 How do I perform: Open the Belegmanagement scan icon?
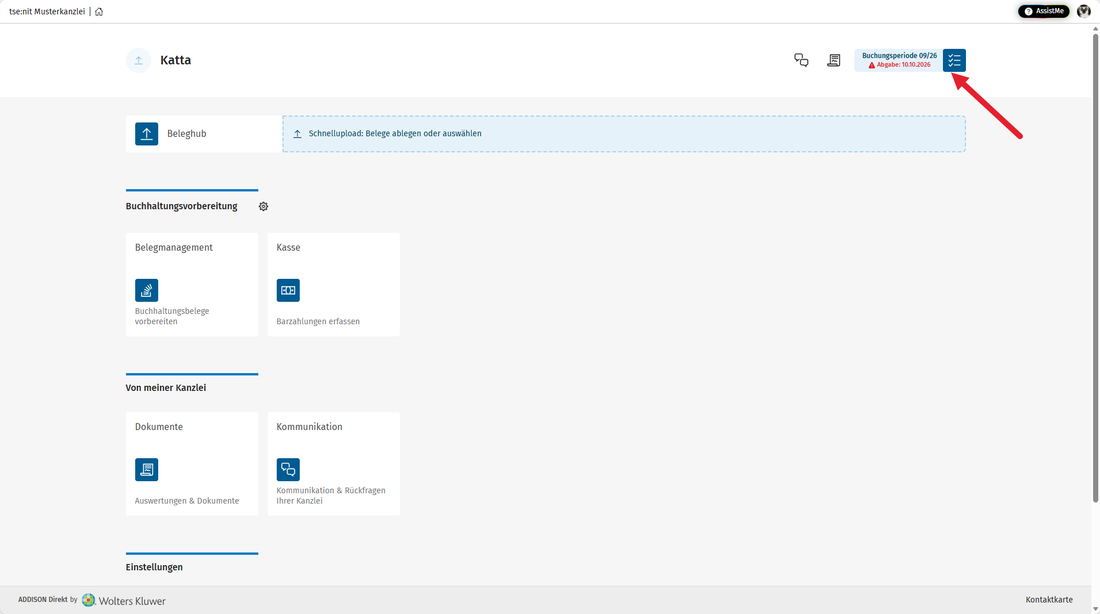pyautogui.click(x=147, y=291)
